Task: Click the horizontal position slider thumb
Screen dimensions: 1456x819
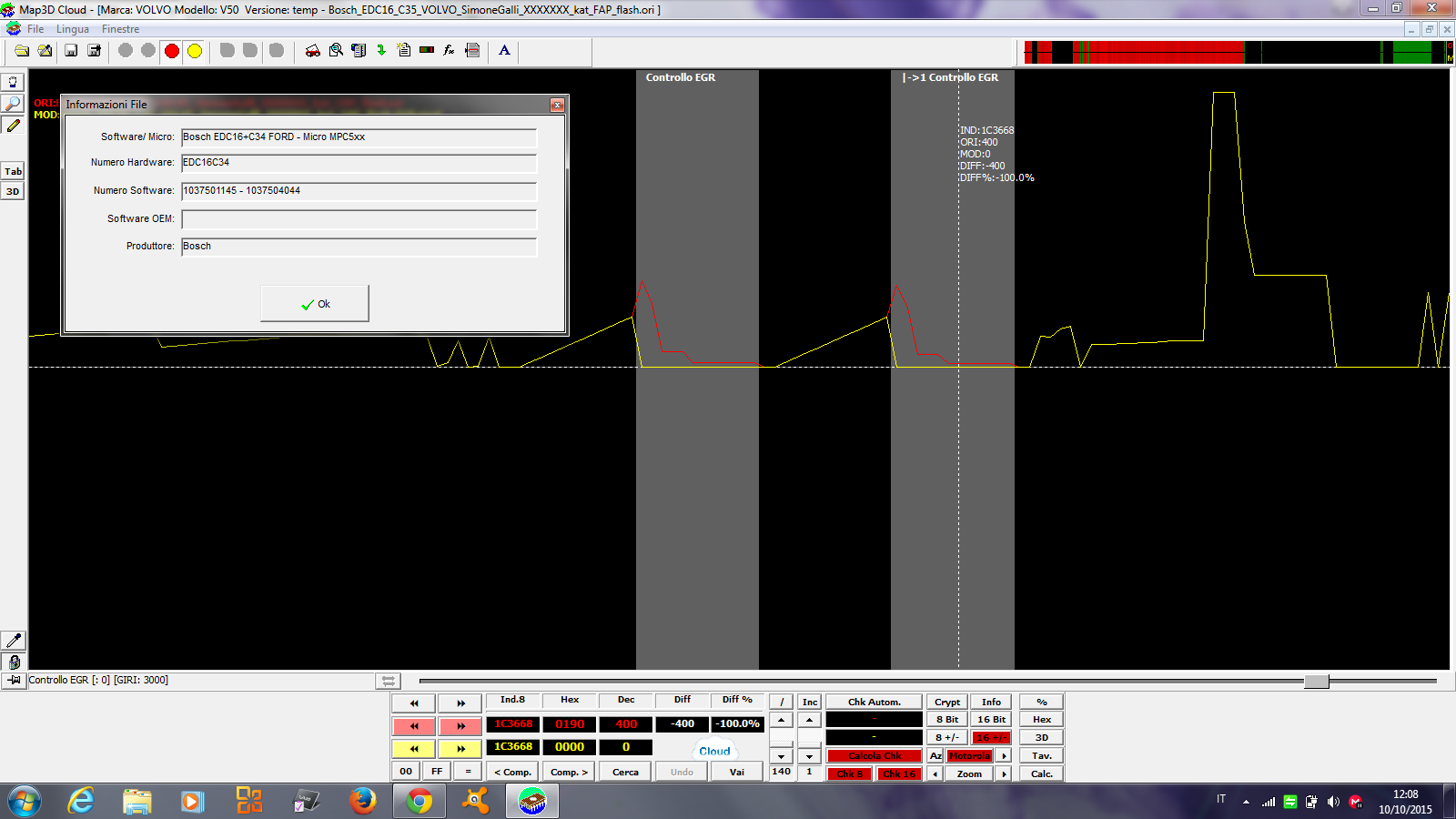Action: [x=1316, y=681]
